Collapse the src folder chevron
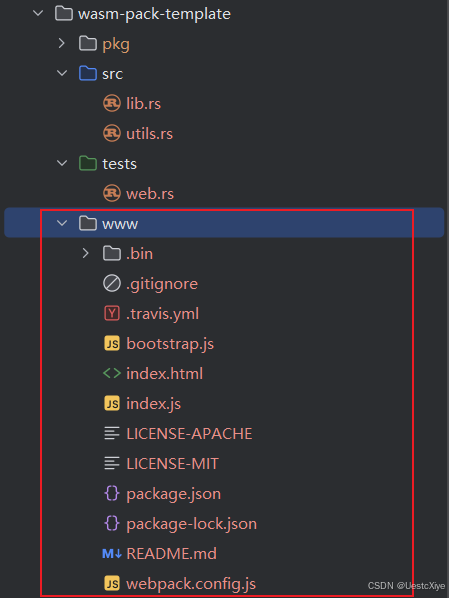449x598 pixels. click(62, 73)
